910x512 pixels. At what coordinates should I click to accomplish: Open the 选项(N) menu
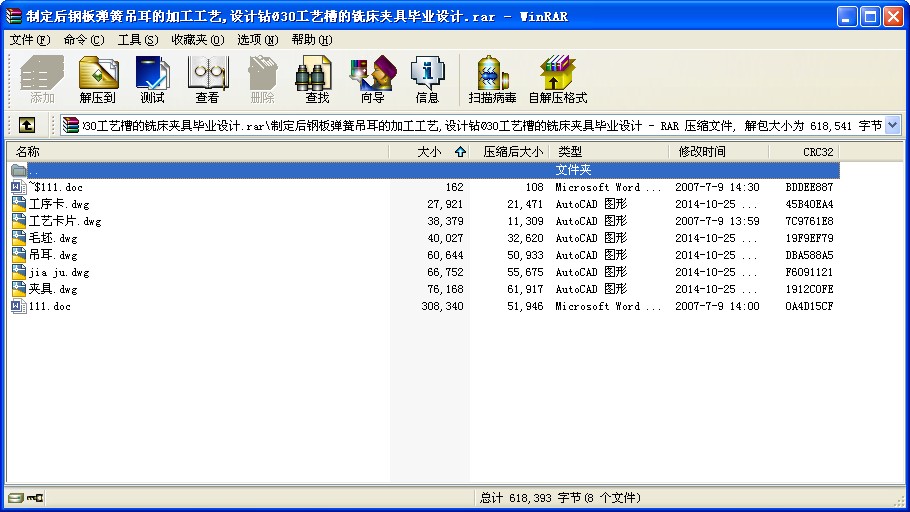258,39
